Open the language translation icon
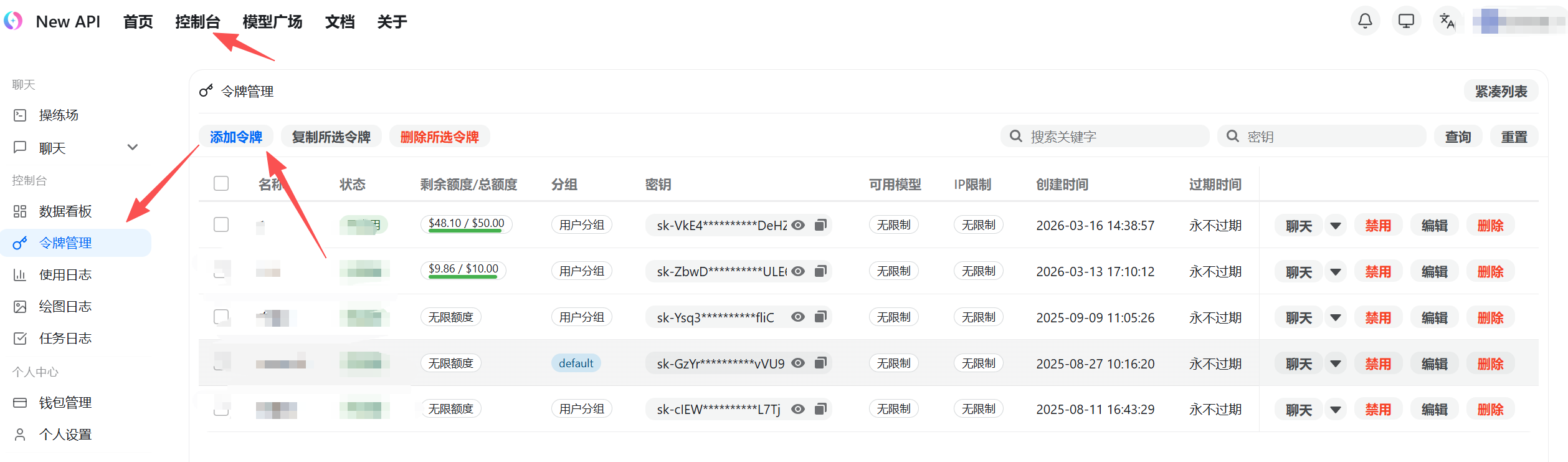The height and width of the screenshot is (462, 1568). coord(1447,21)
